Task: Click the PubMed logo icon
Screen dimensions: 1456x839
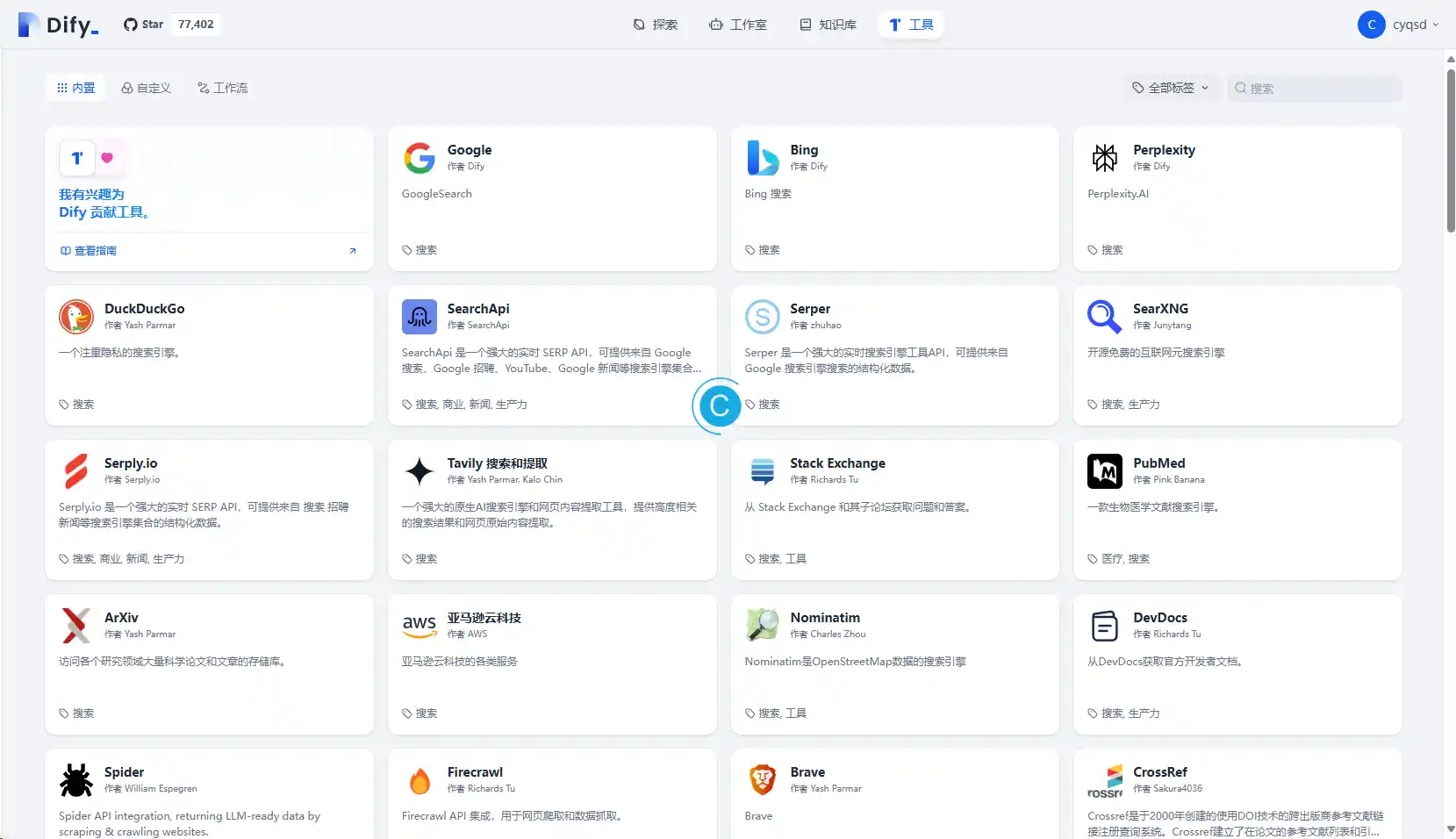Action: pos(1105,471)
